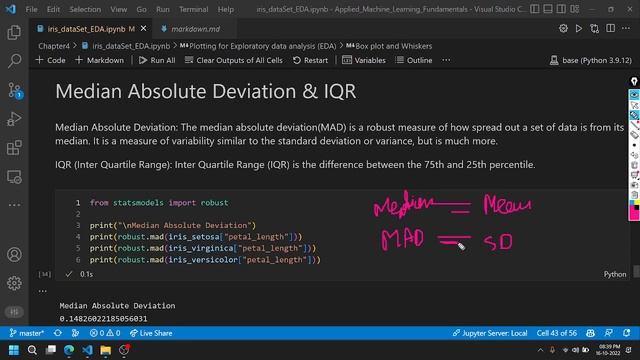Click the vertical scrollbar of the notebook
This screenshot has height=360, width=640.
(636, 271)
